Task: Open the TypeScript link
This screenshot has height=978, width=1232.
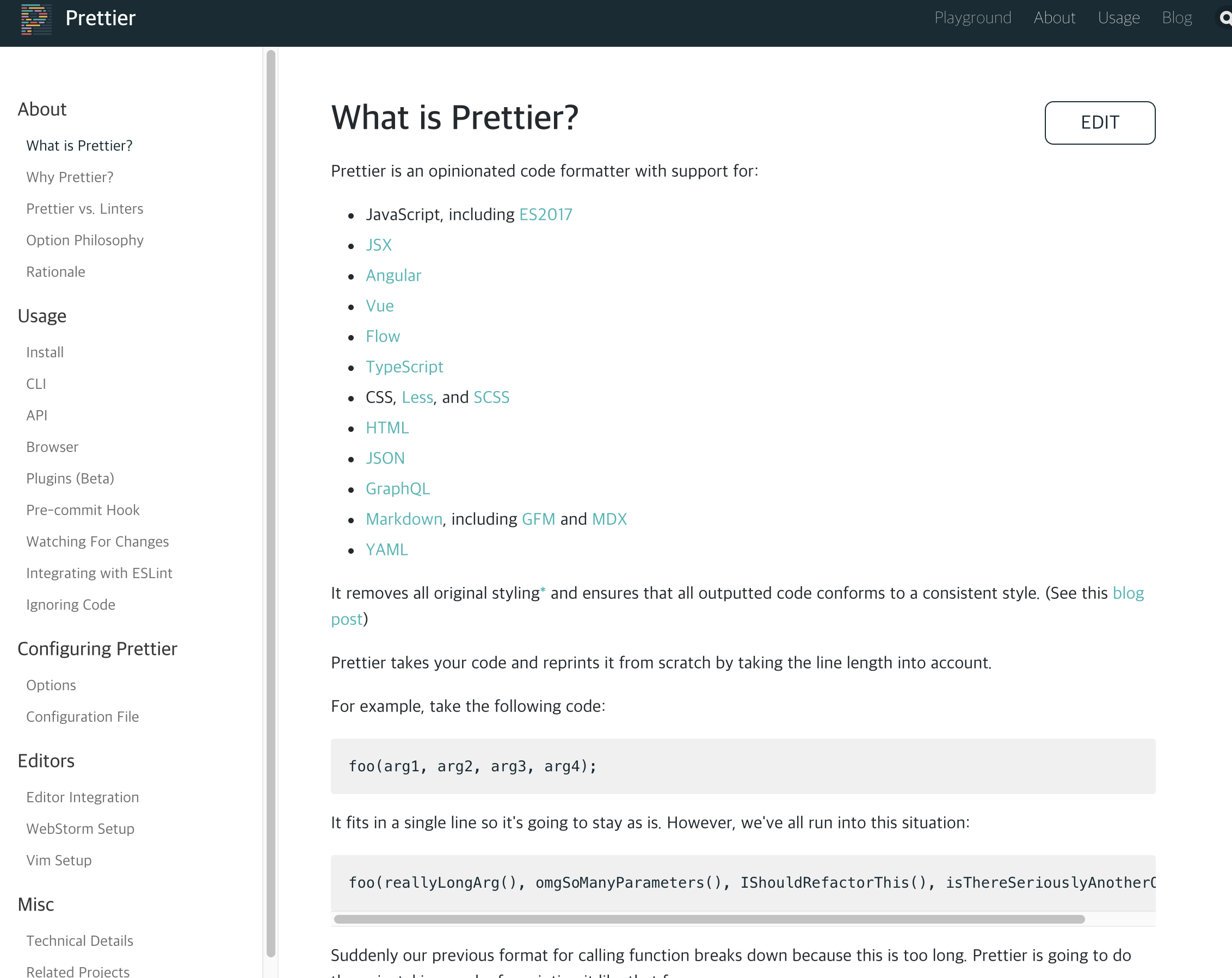Action: point(404,367)
